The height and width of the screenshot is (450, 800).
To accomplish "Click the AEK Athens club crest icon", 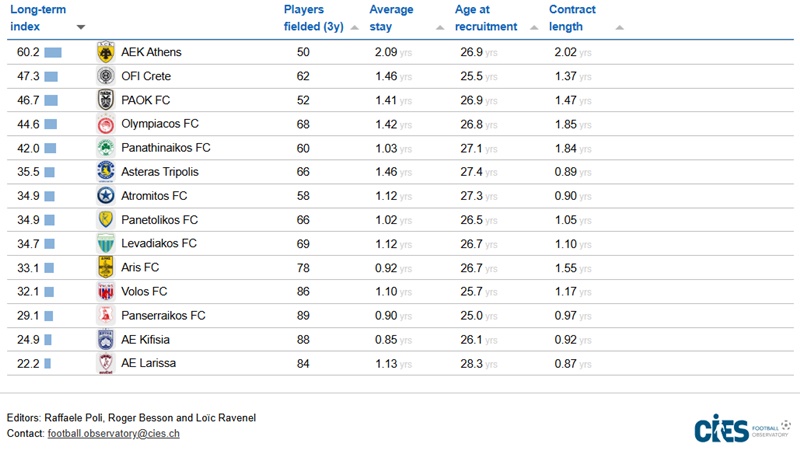I will [105, 52].
